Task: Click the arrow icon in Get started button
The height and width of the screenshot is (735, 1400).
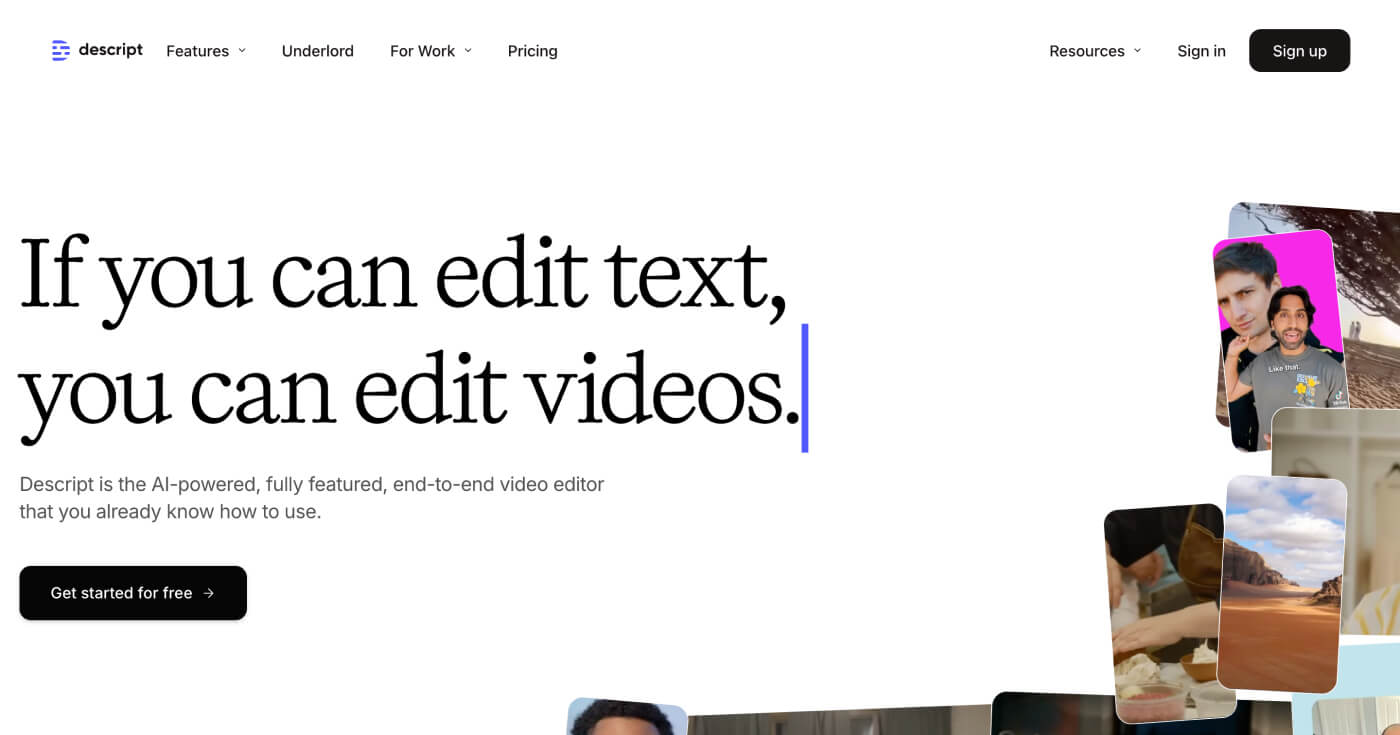Action: [x=209, y=593]
